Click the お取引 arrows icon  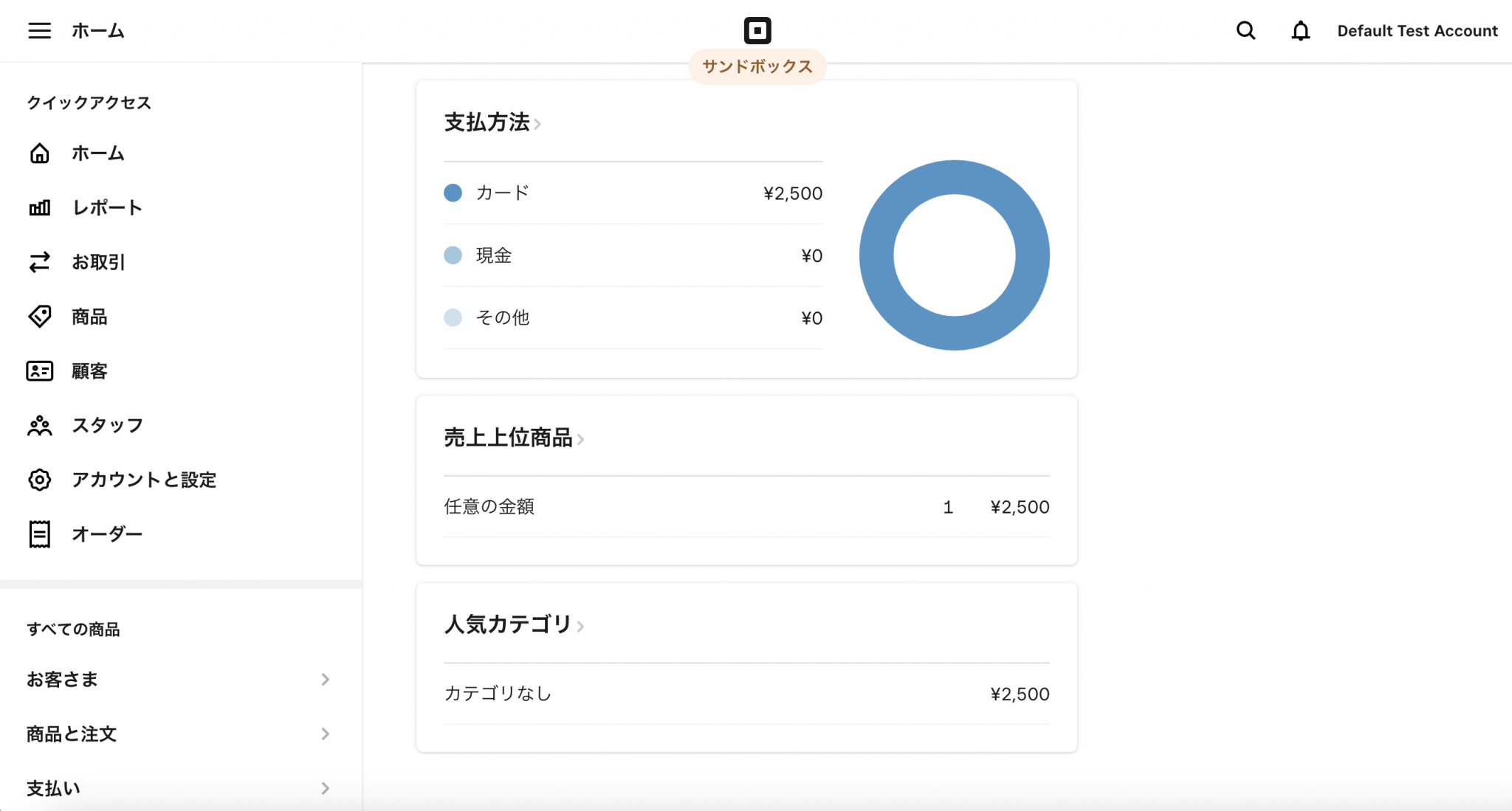40,262
